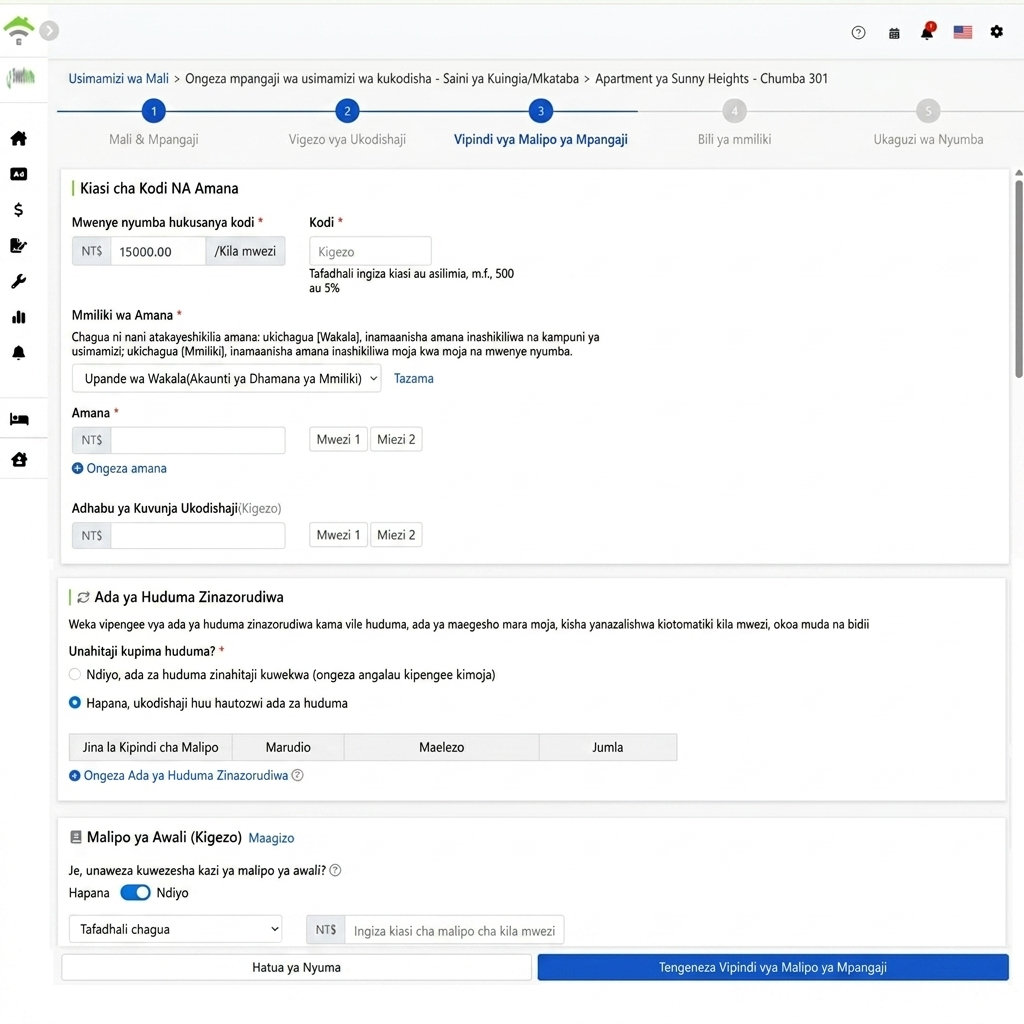Viewport: 1024px width, 1024px height.
Task: Click Hatua ya Nyuma button
Action: click(x=296, y=967)
